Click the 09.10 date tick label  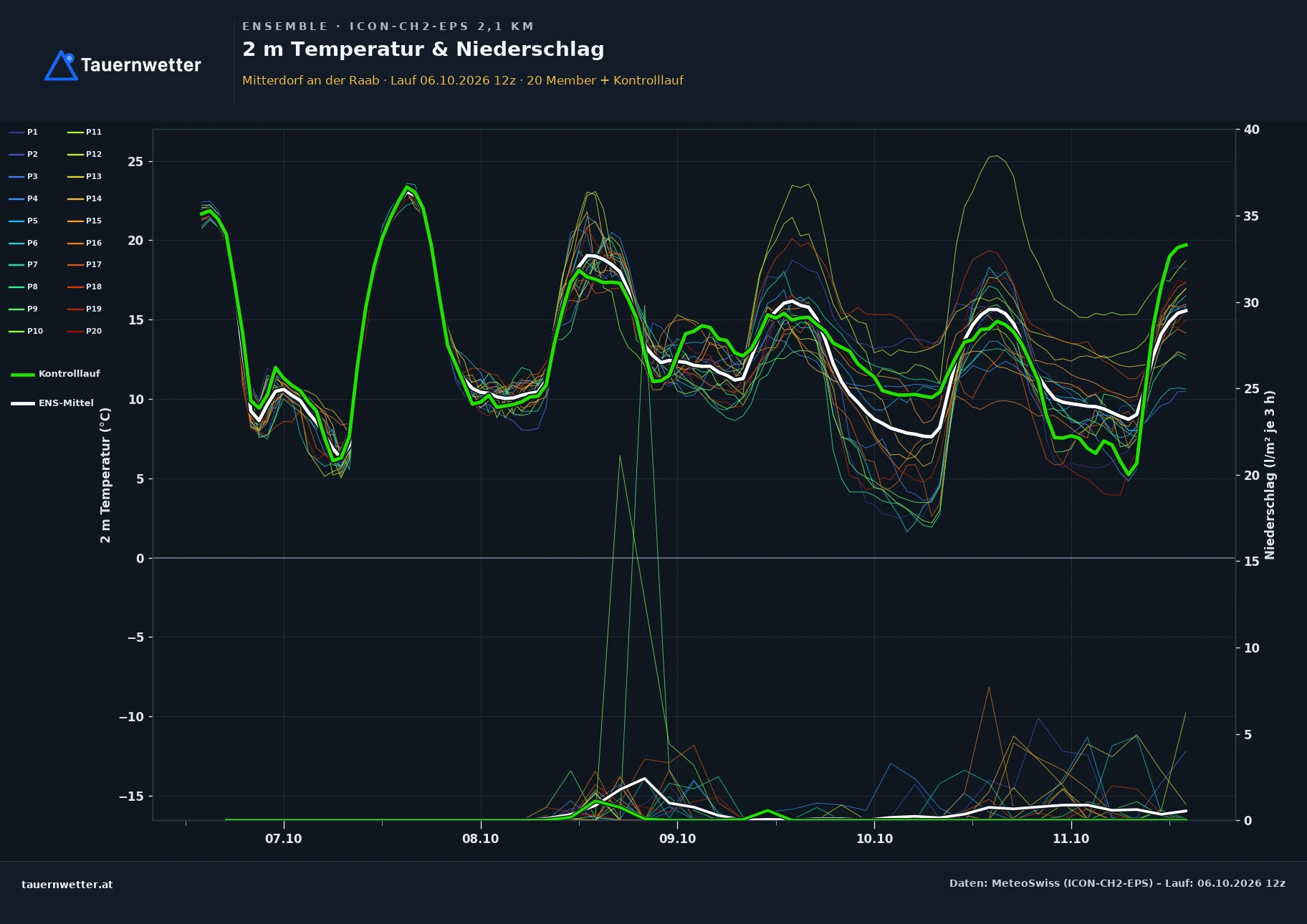(677, 839)
